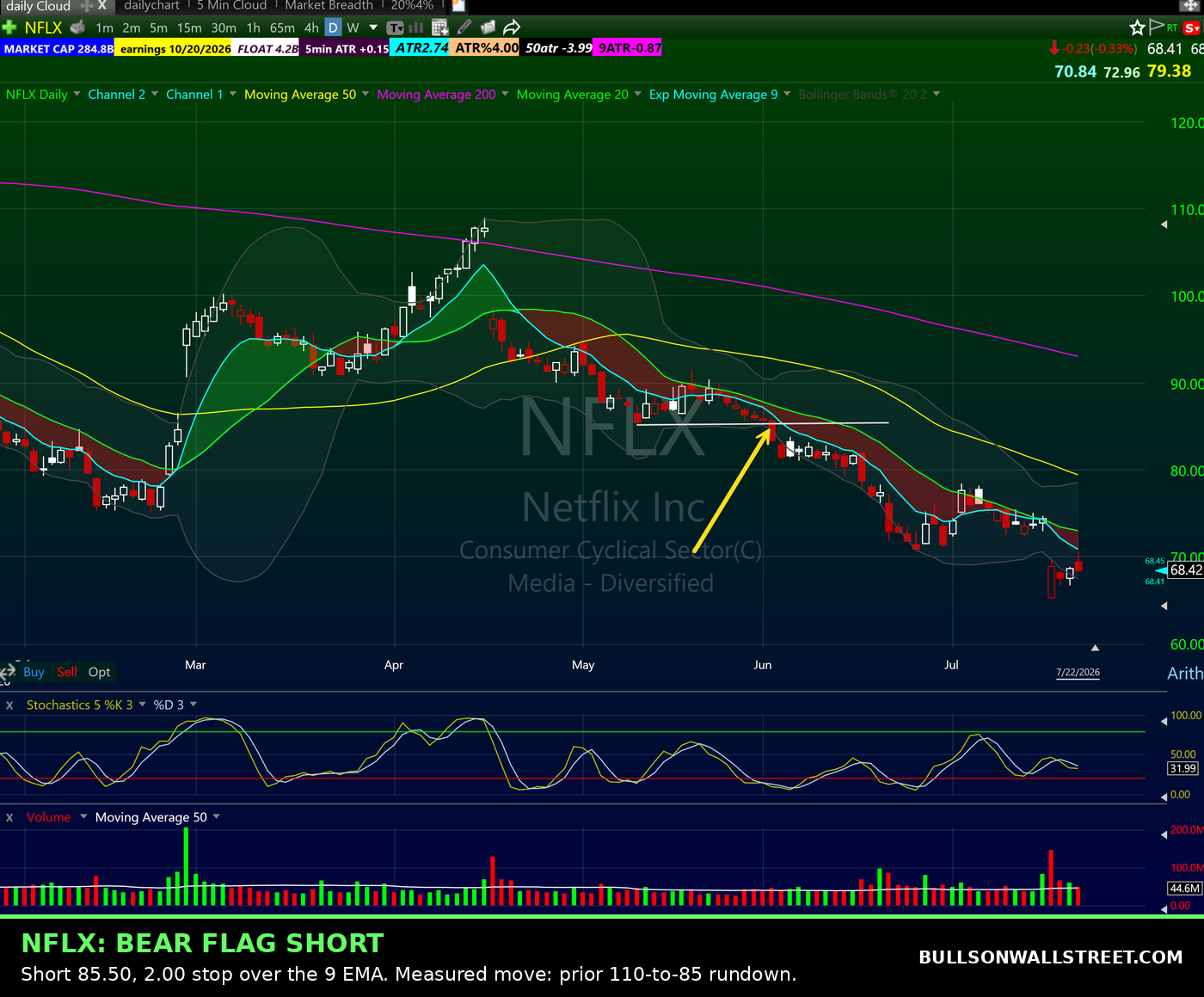The height and width of the screenshot is (997, 1204).
Task: Click the Arith scale label
Action: [x=1185, y=674]
